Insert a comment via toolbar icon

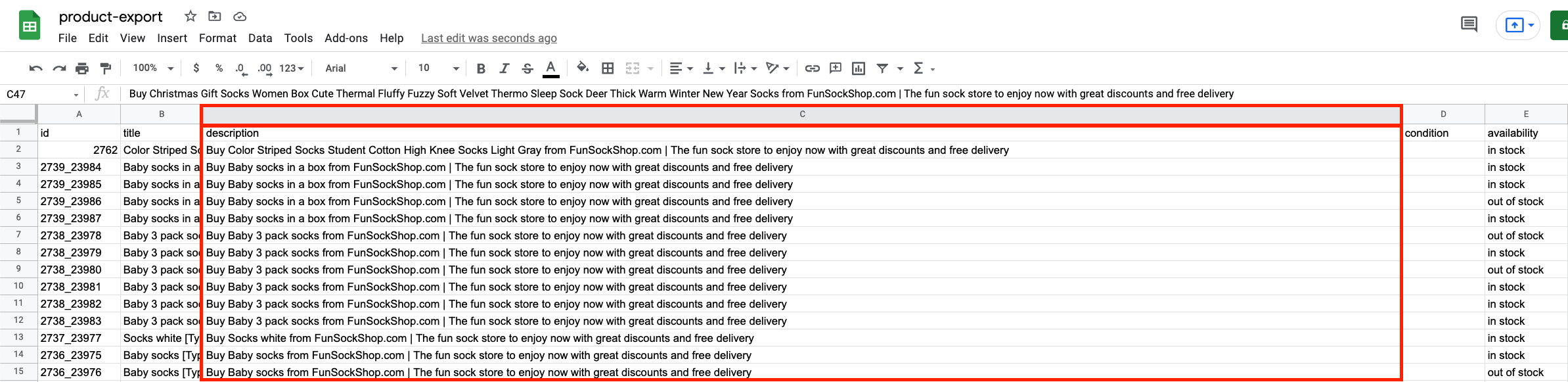pos(836,68)
